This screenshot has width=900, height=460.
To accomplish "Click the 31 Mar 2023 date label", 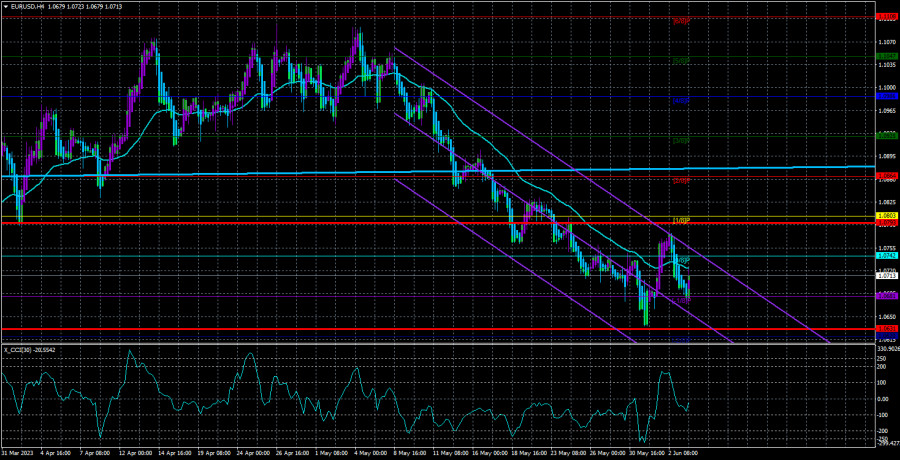I will tap(18, 453).
